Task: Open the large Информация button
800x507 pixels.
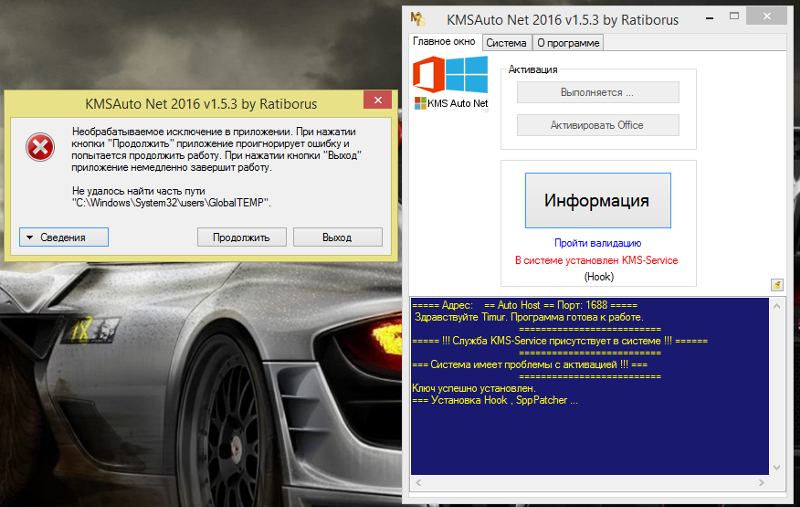Action: point(597,200)
